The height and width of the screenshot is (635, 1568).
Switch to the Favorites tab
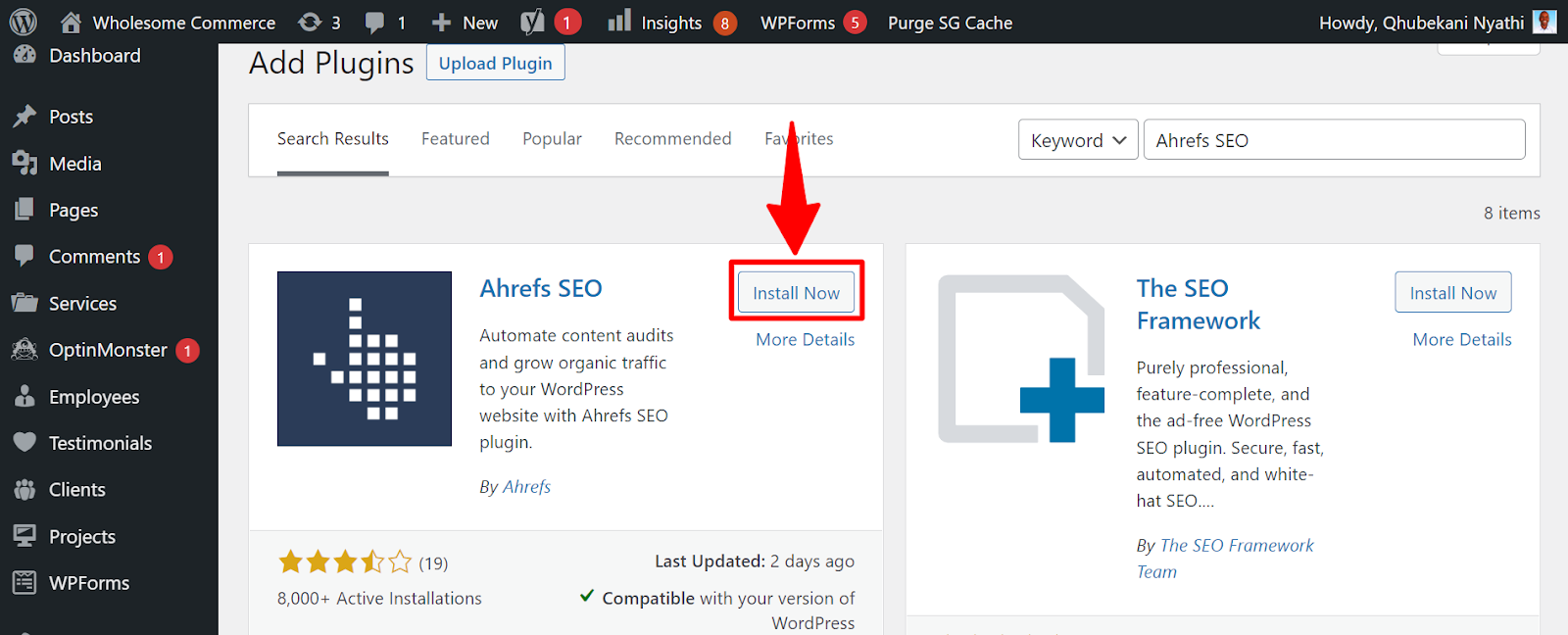coord(799,139)
